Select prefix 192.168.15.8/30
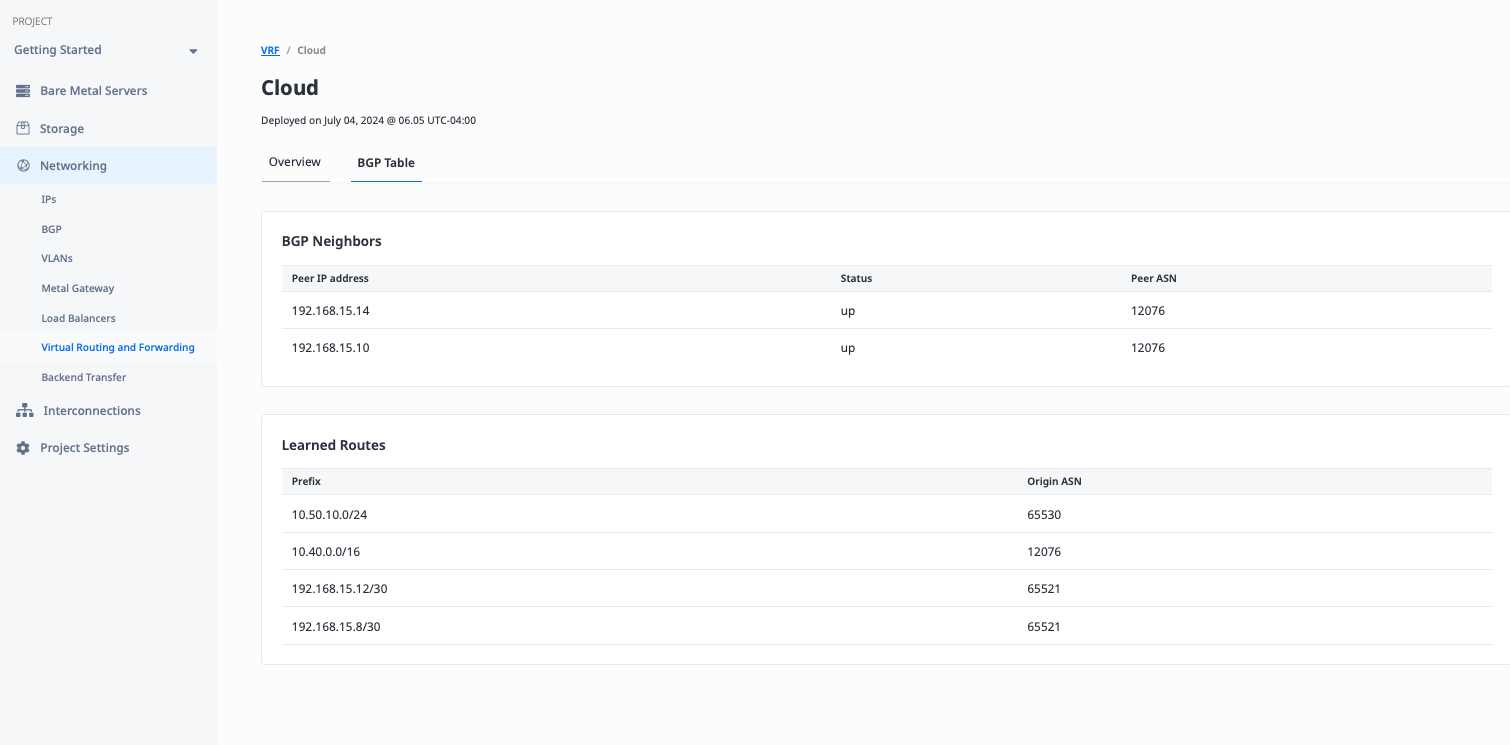Image resolution: width=1510 pixels, height=745 pixels. 336,627
